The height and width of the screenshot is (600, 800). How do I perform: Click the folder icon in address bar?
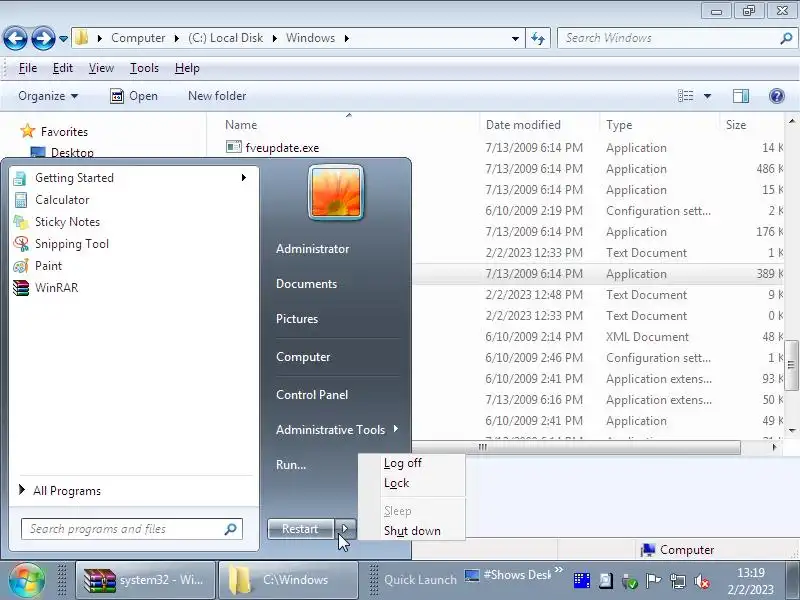(x=81, y=38)
